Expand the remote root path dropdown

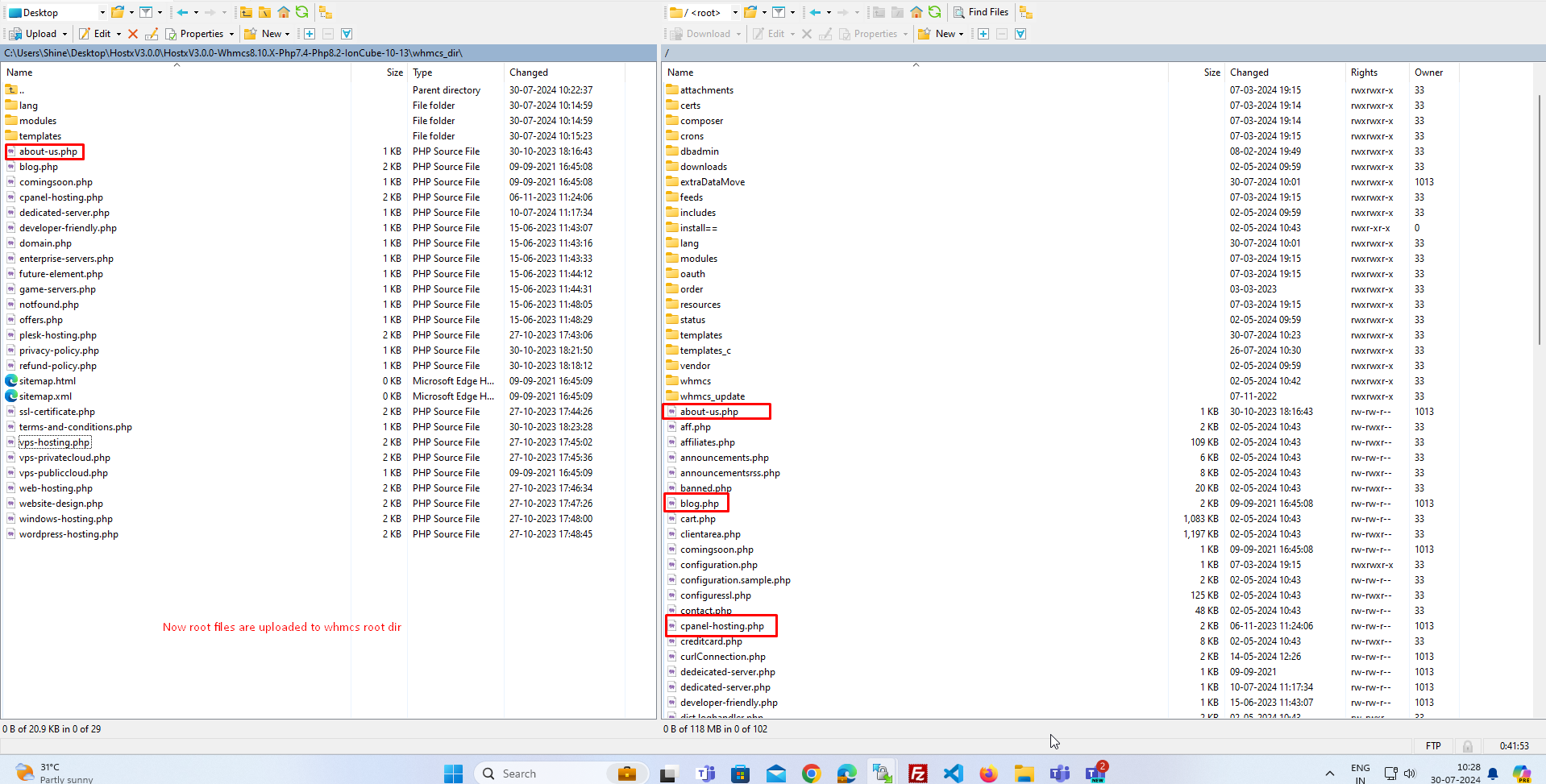735,12
